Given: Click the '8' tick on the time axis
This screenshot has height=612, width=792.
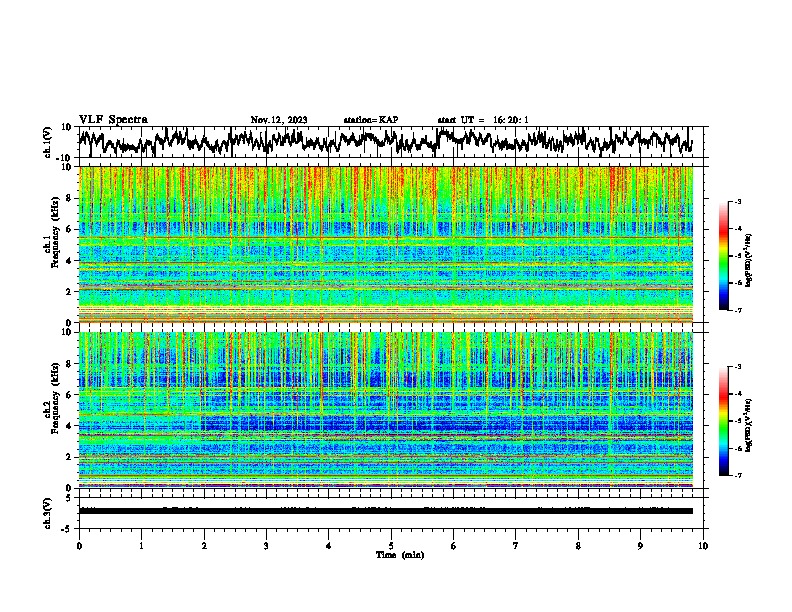Looking at the screenshot, I should click(578, 546).
